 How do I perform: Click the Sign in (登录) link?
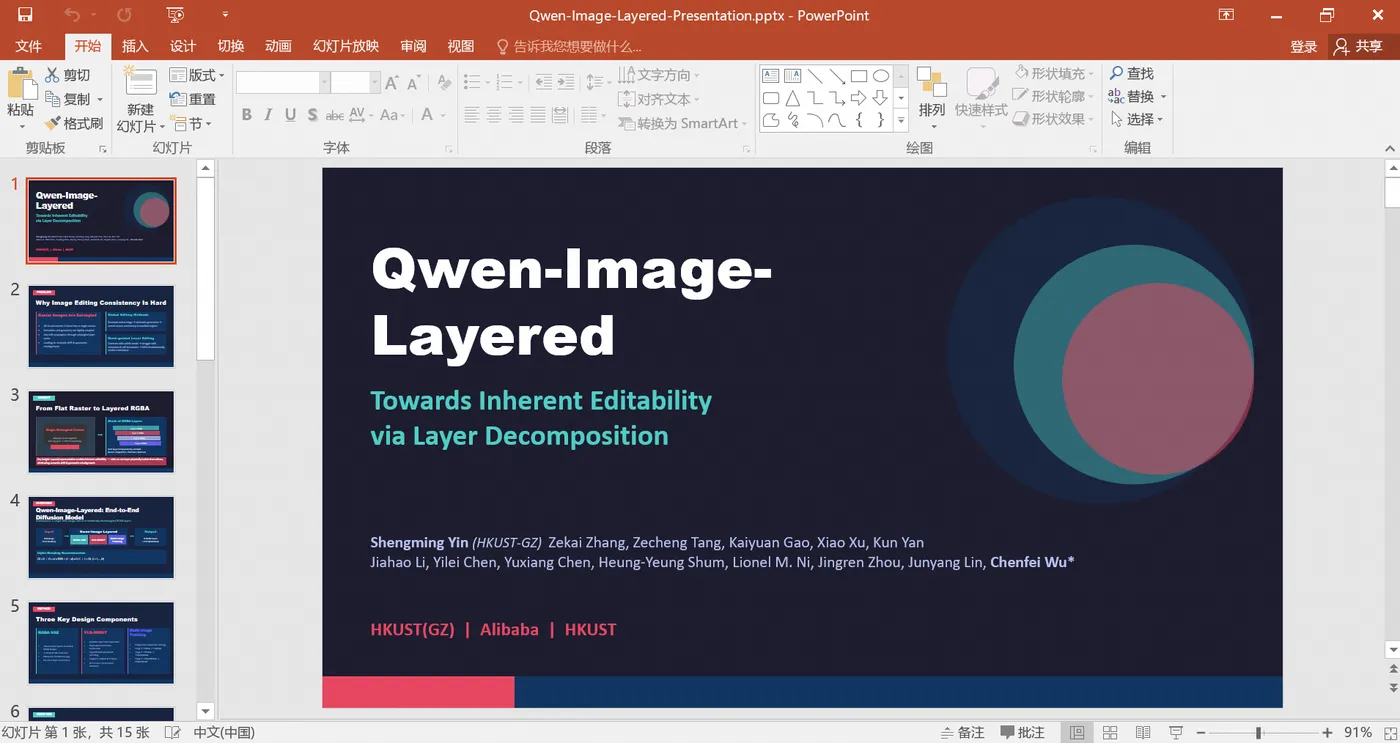(1304, 46)
